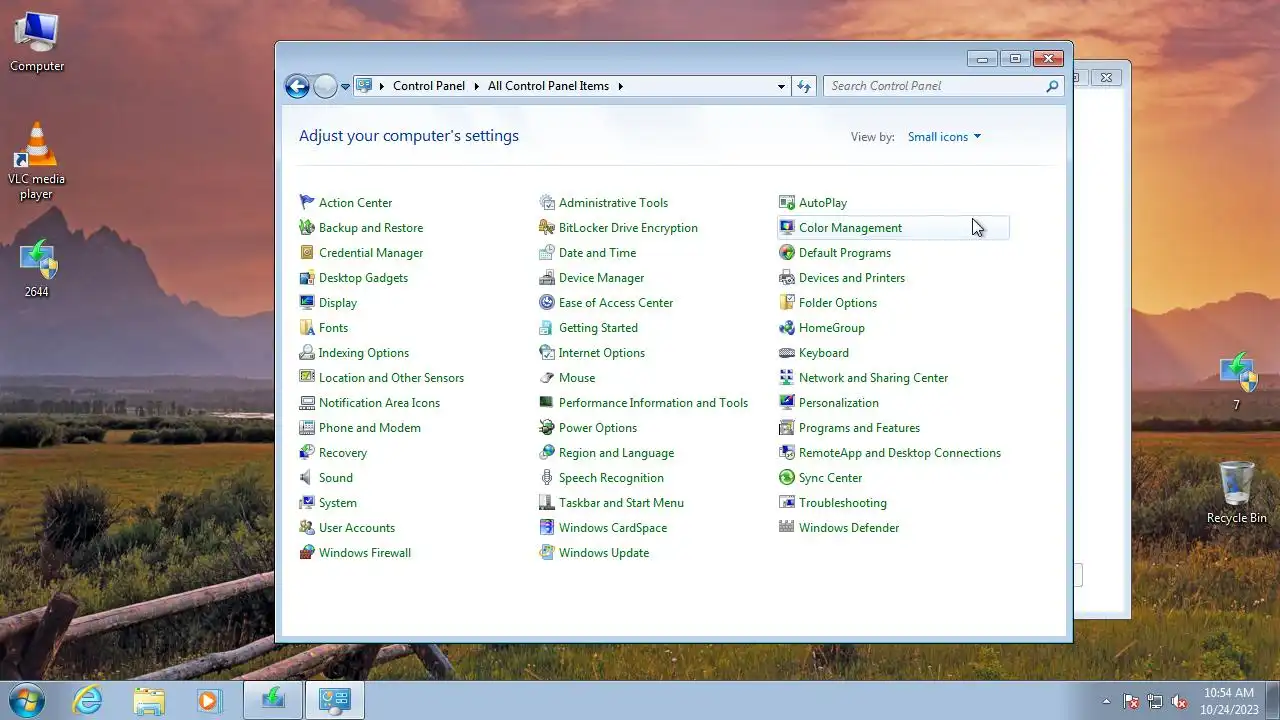Click the Ease of Access Center icon

[547, 302]
